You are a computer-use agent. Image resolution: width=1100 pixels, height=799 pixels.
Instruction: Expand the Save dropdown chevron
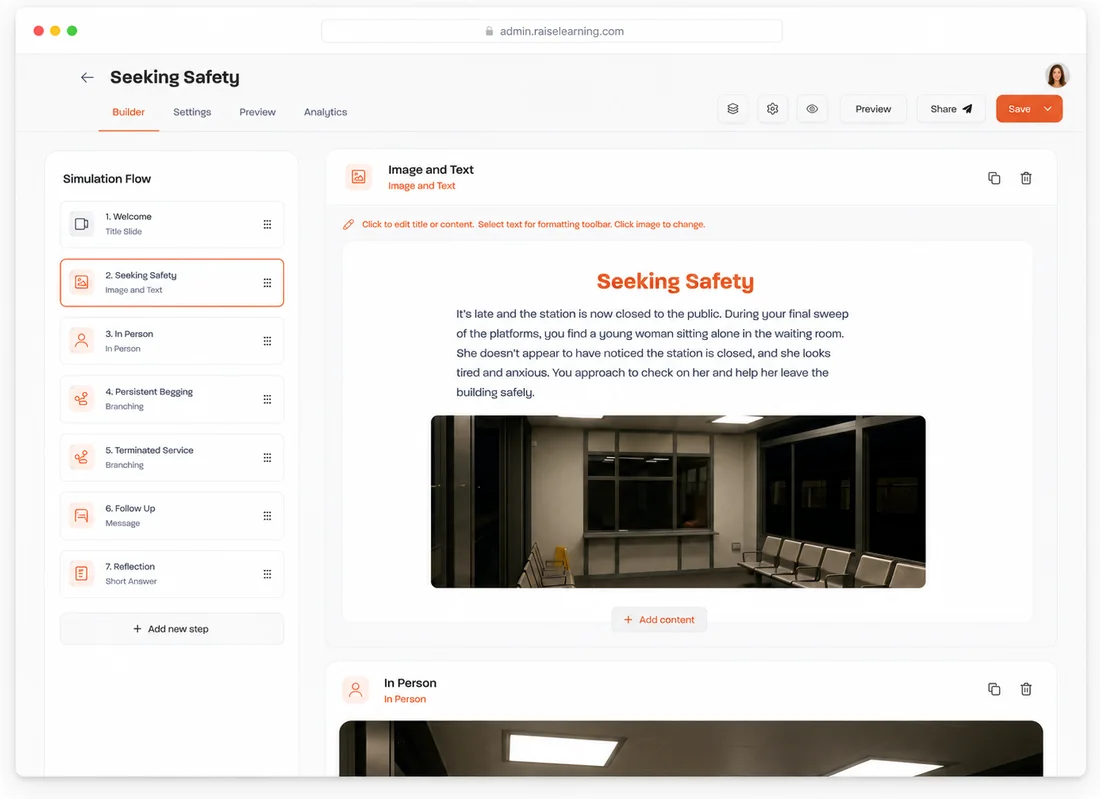click(x=1048, y=109)
